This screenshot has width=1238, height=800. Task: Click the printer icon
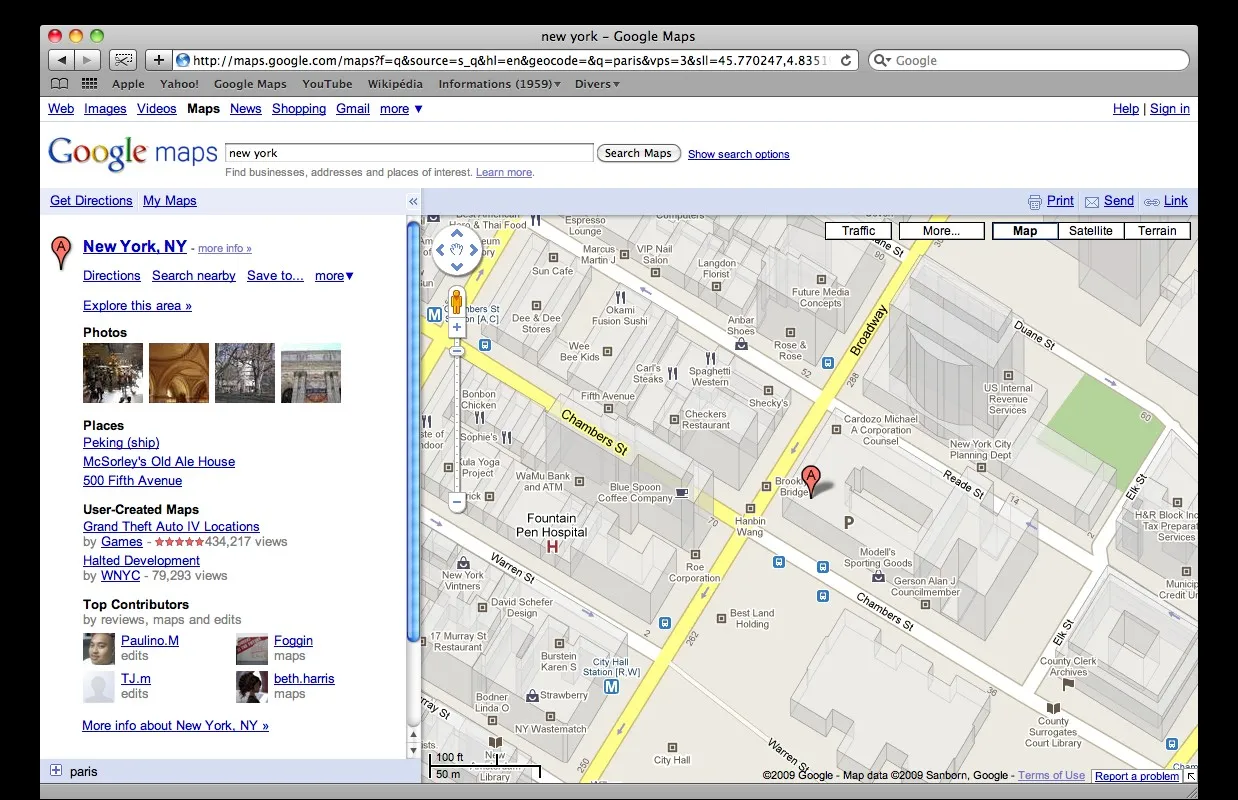pyautogui.click(x=1035, y=201)
